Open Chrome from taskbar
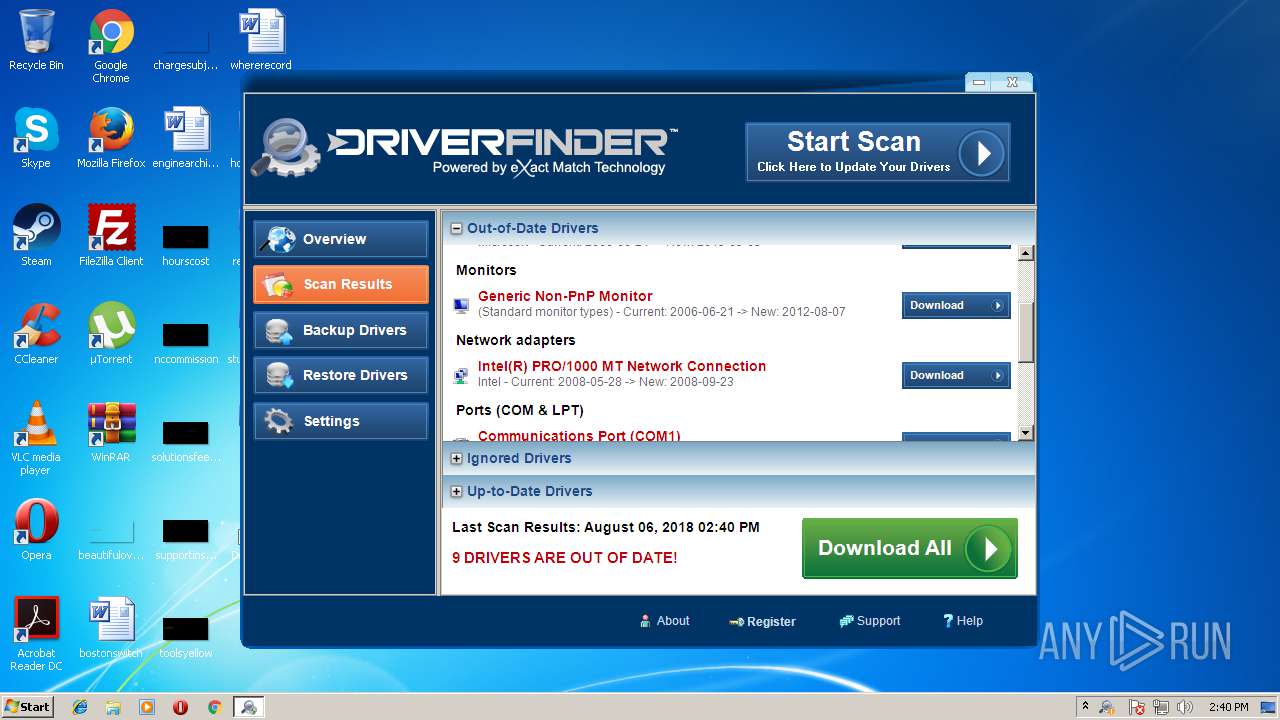 coord(214,707)
